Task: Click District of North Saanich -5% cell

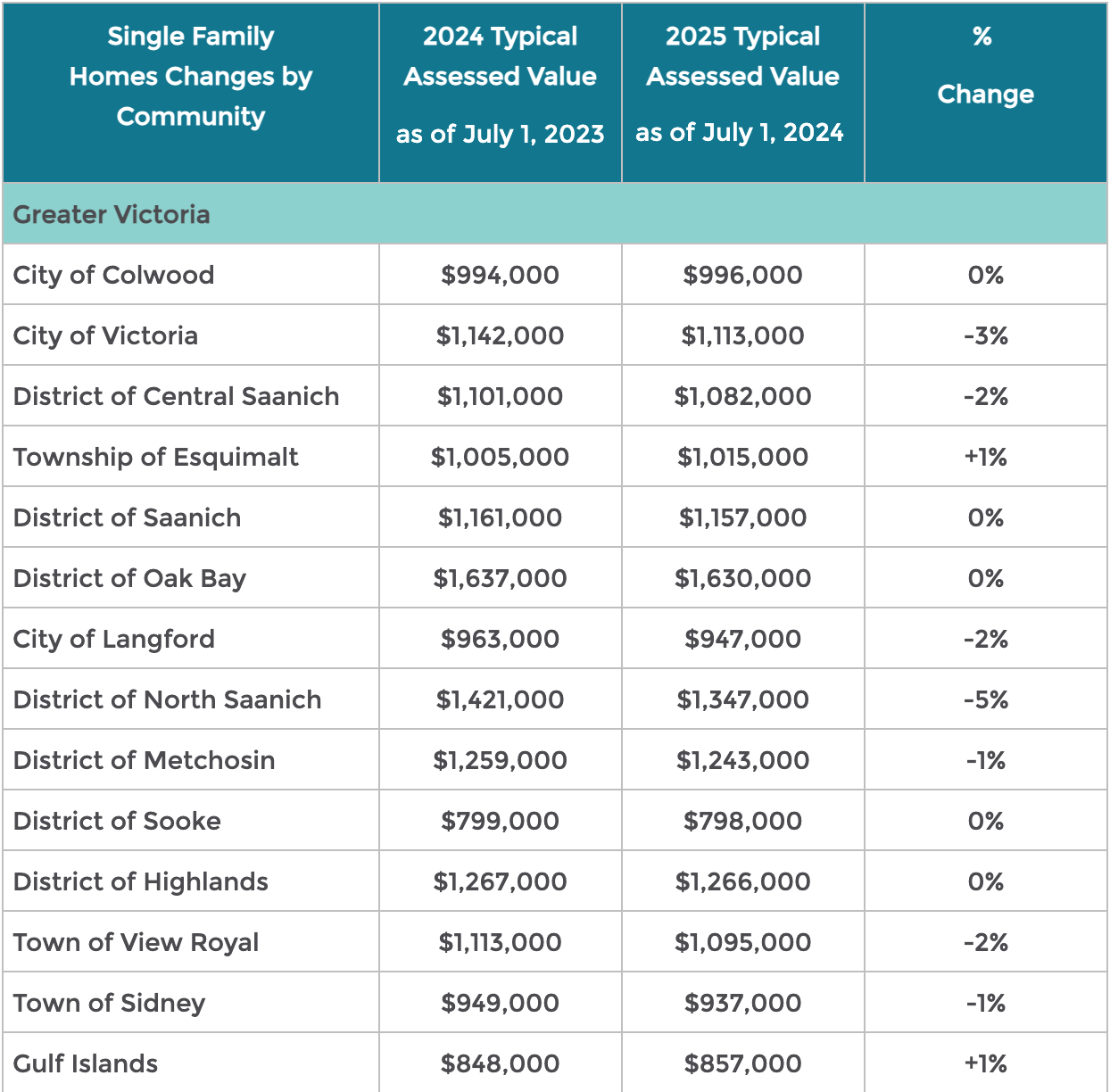Action: (985, 699)
